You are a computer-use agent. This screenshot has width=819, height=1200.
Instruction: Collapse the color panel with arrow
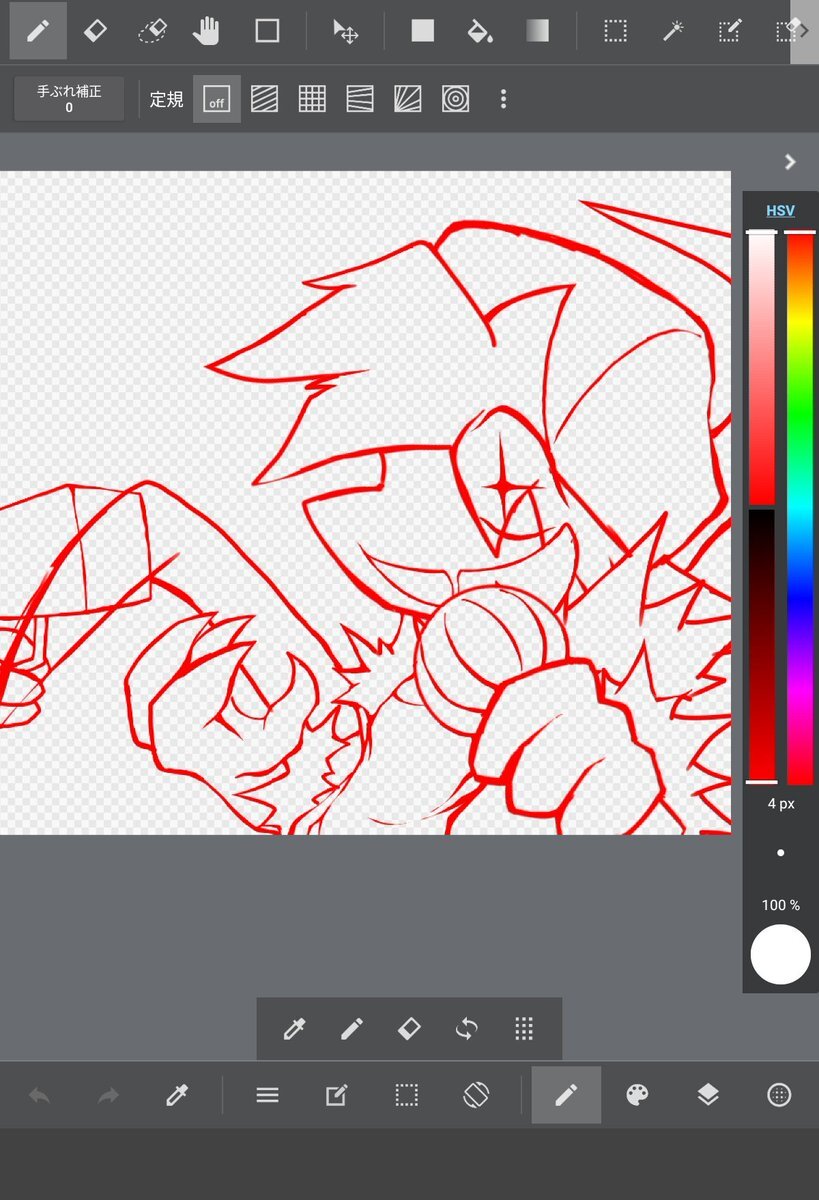click(790, 162)
